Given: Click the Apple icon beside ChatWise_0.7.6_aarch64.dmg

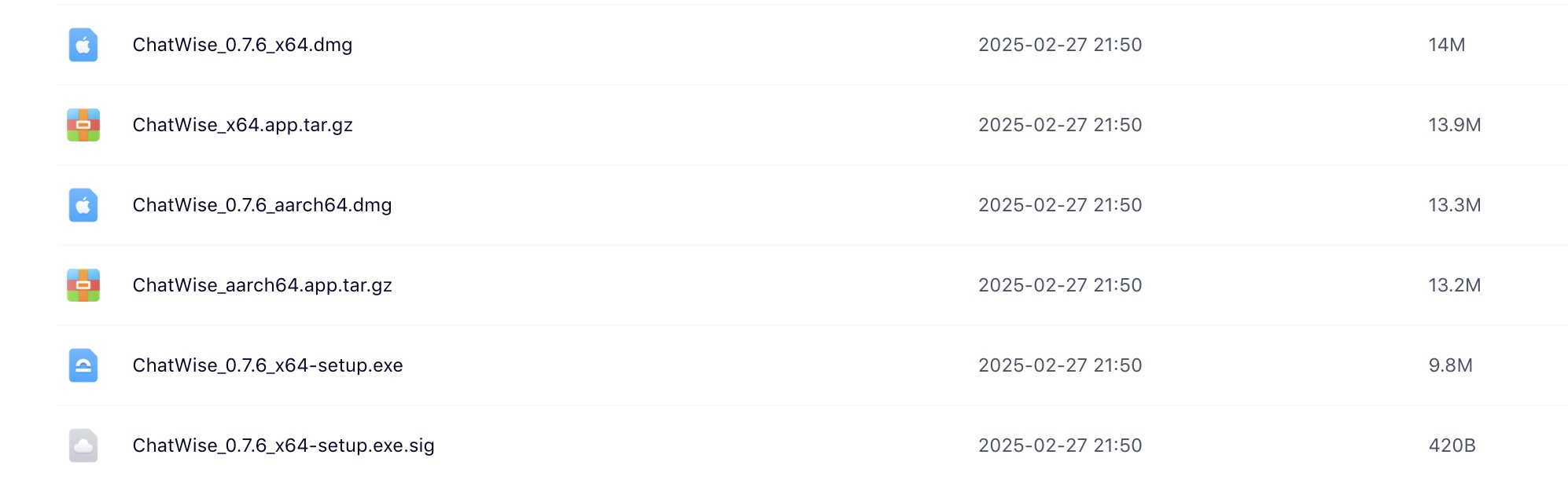Looking at the screenshot, I should pos(83,205).
